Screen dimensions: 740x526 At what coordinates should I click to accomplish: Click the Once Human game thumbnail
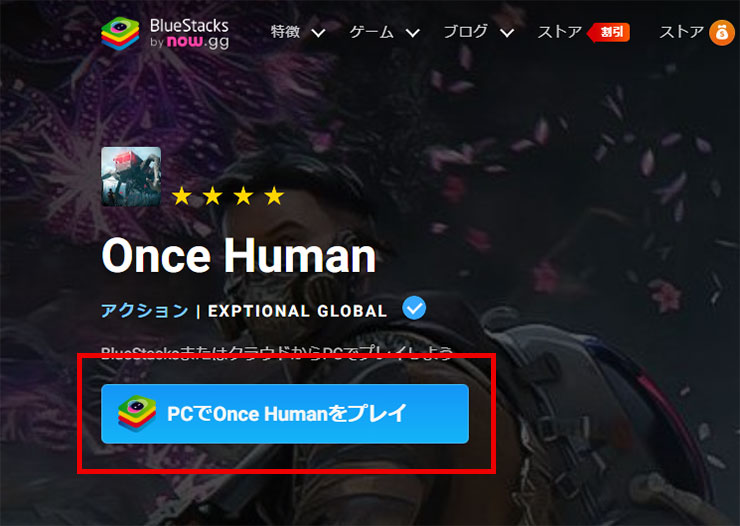tap(131, 176)
